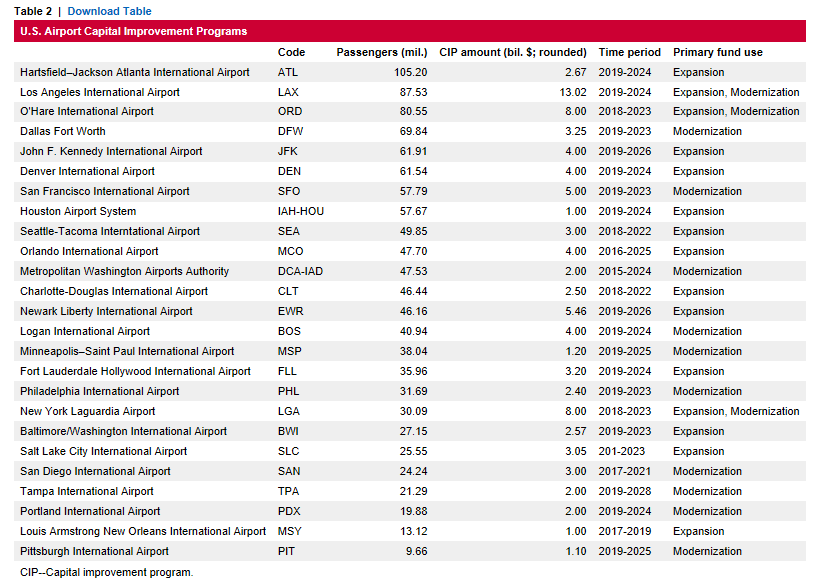Click the 5.46 CIP amount for Newark

coord(576,311)
